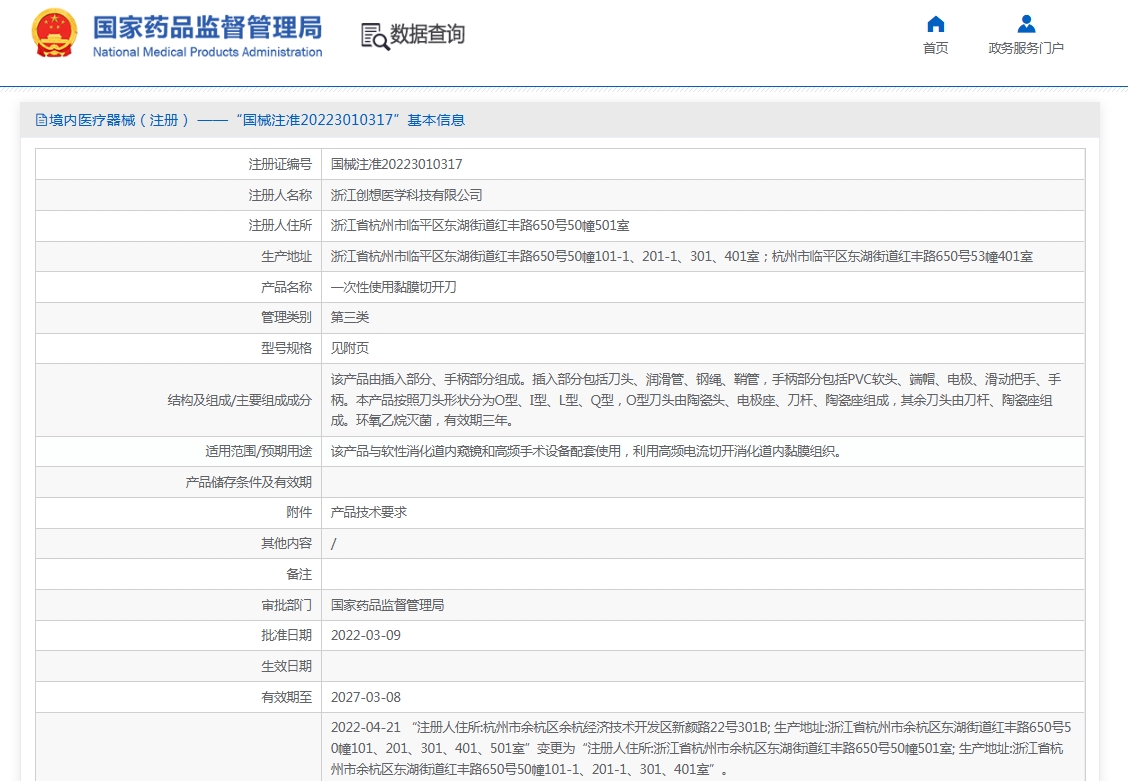Screen dimensions: 1128x781
Task: Click the 产品储存条件及有效期 row label
Action: click(248, 482)
